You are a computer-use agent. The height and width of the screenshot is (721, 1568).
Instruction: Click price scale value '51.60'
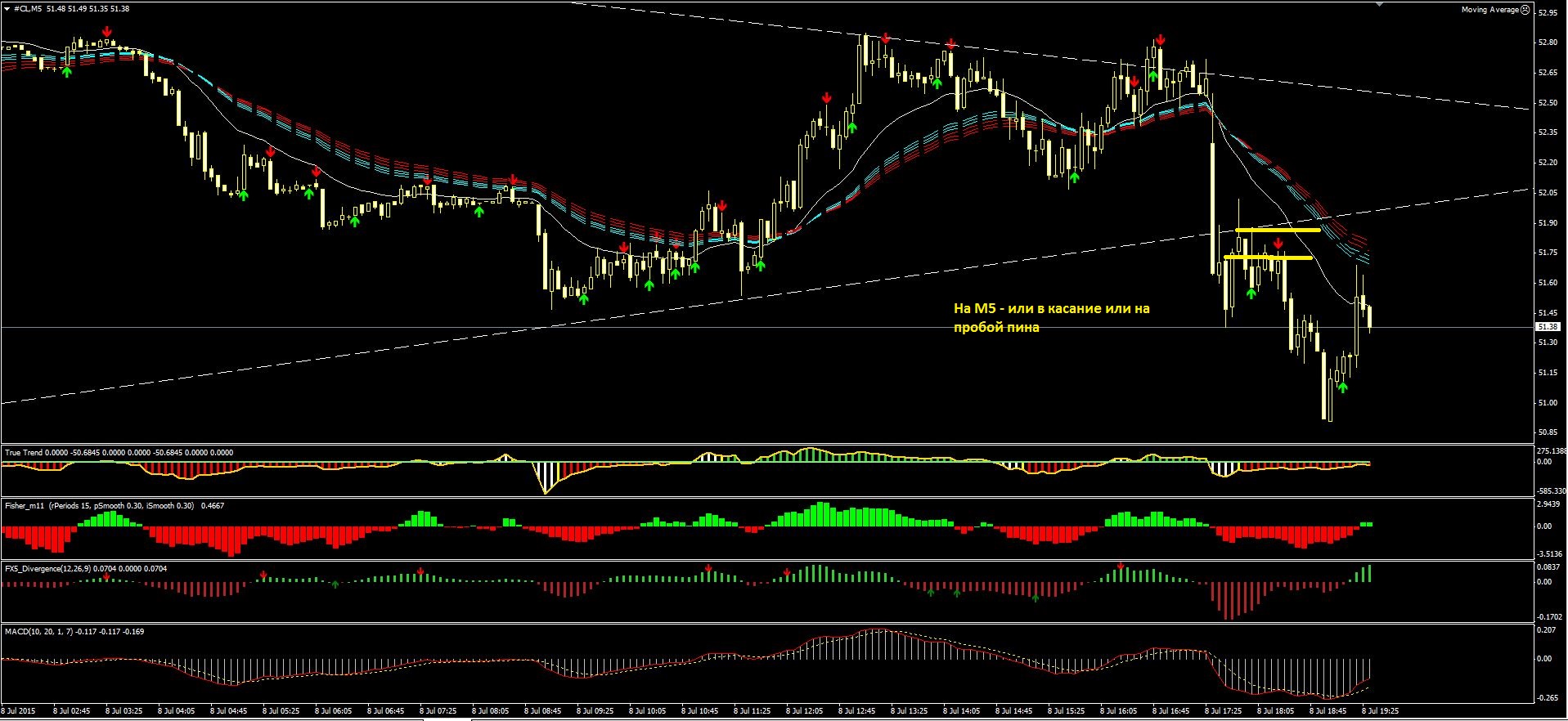click(x=1548, y=283)
